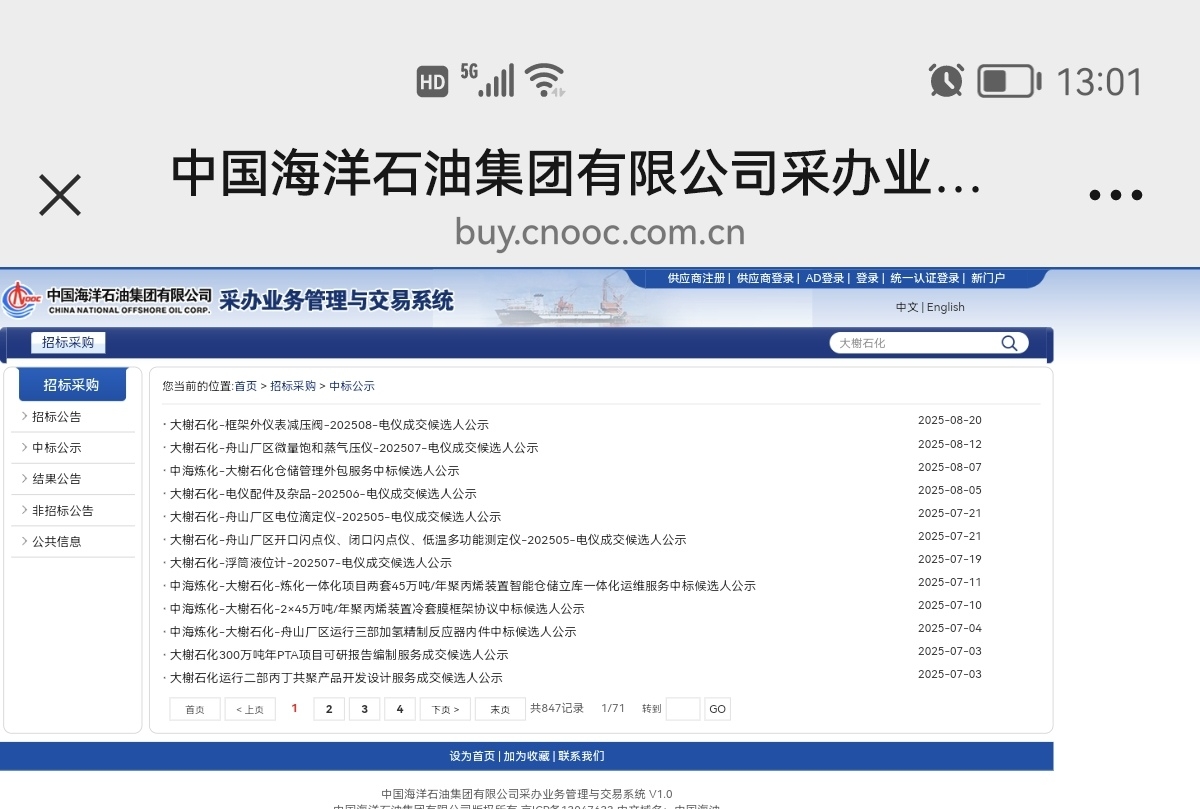Open the AD登录 link
This screenshot has height=809, width=1200.
[x=825, y=278]
